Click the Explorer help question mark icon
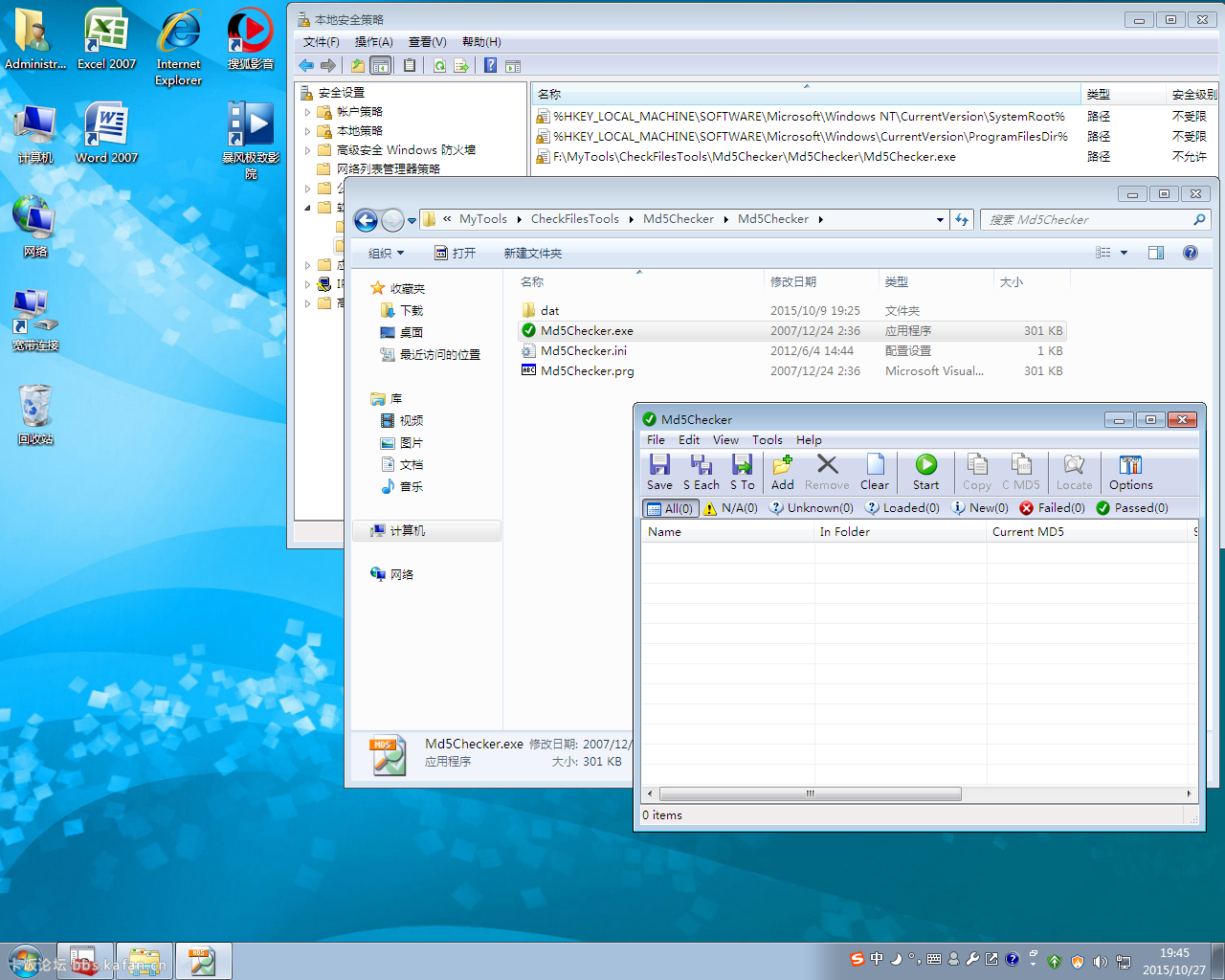Screen dimensions: 1225x980 [x=1190, y=253]
